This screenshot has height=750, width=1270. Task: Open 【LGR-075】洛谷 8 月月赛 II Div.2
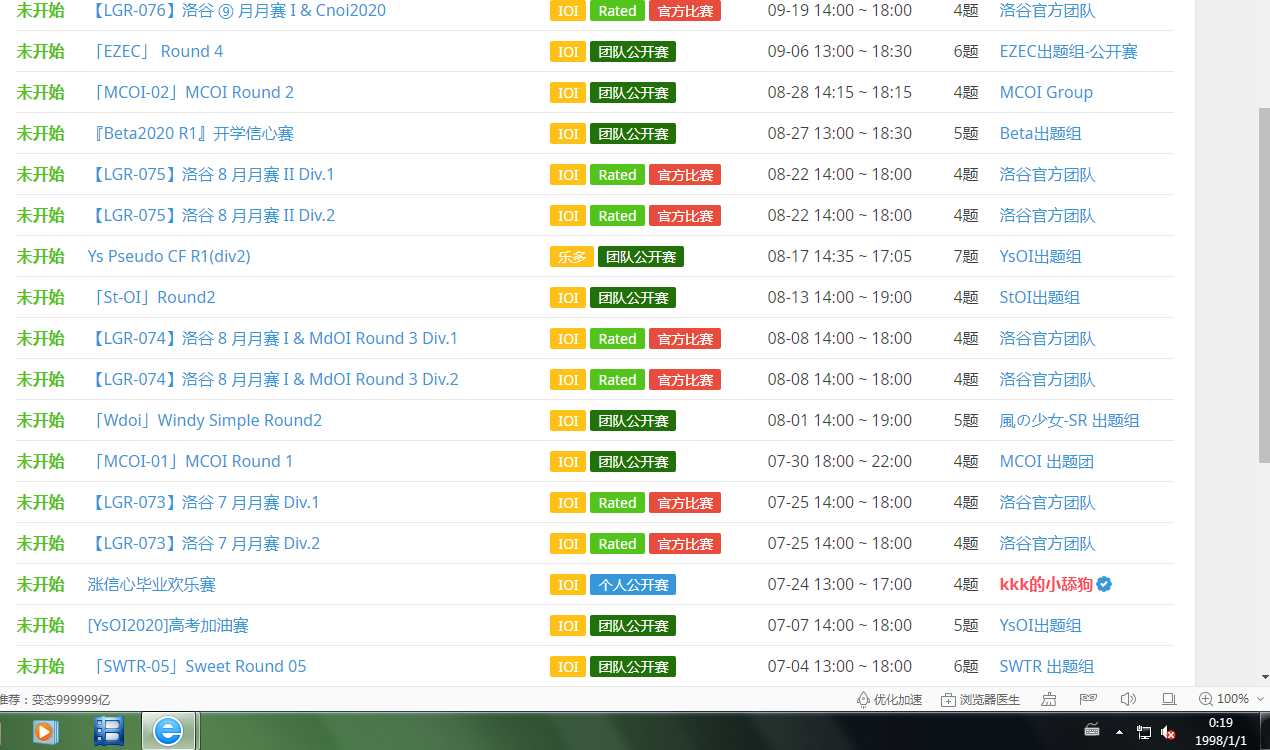[x=211, y=215]
